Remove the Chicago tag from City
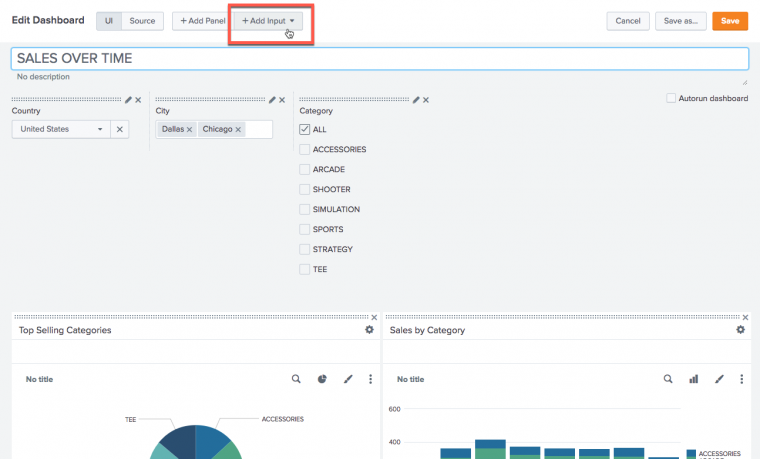This screenshot has width=760, height=459. point(238,129)
